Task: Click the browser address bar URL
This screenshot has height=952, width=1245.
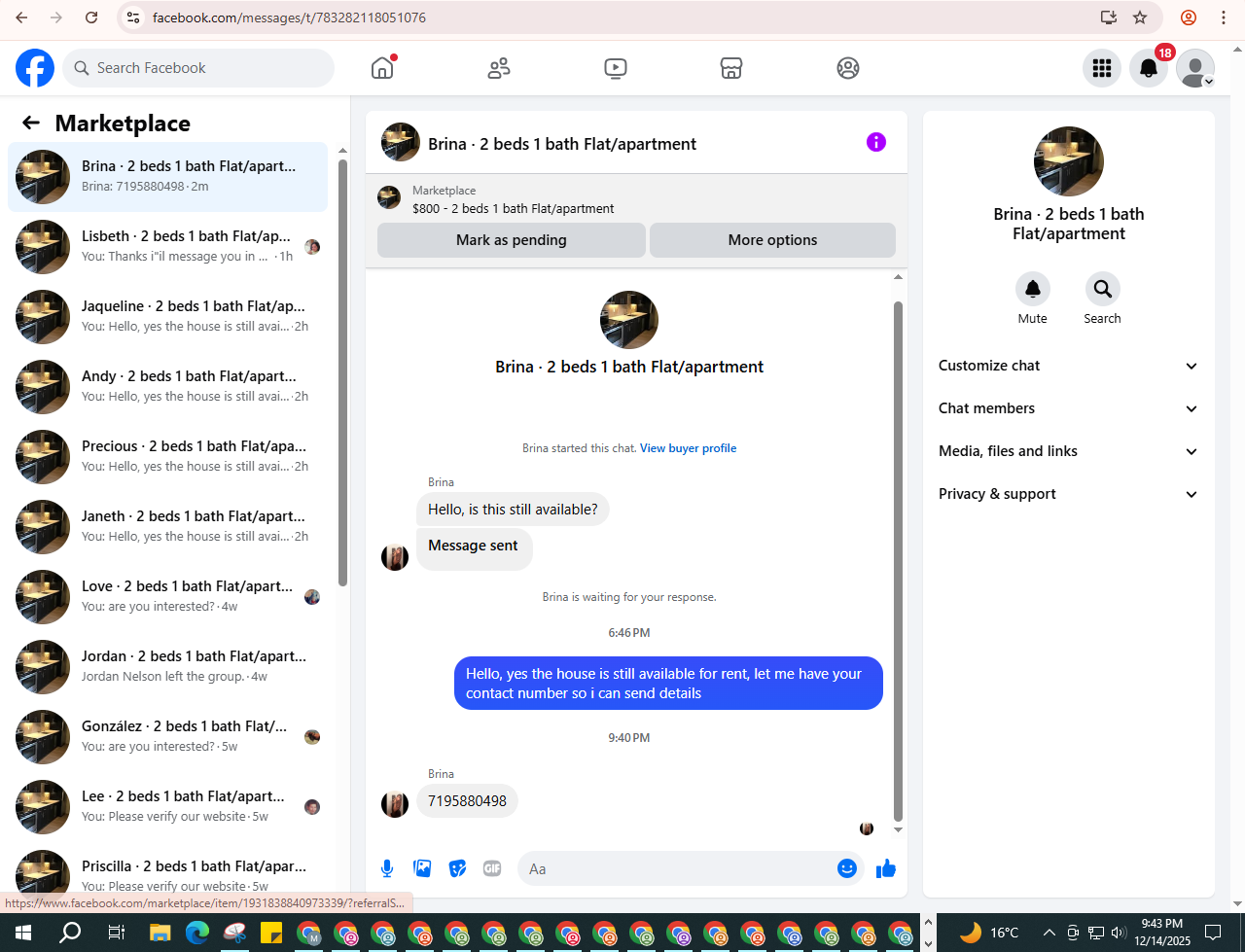Action: [x=289, y=18]
